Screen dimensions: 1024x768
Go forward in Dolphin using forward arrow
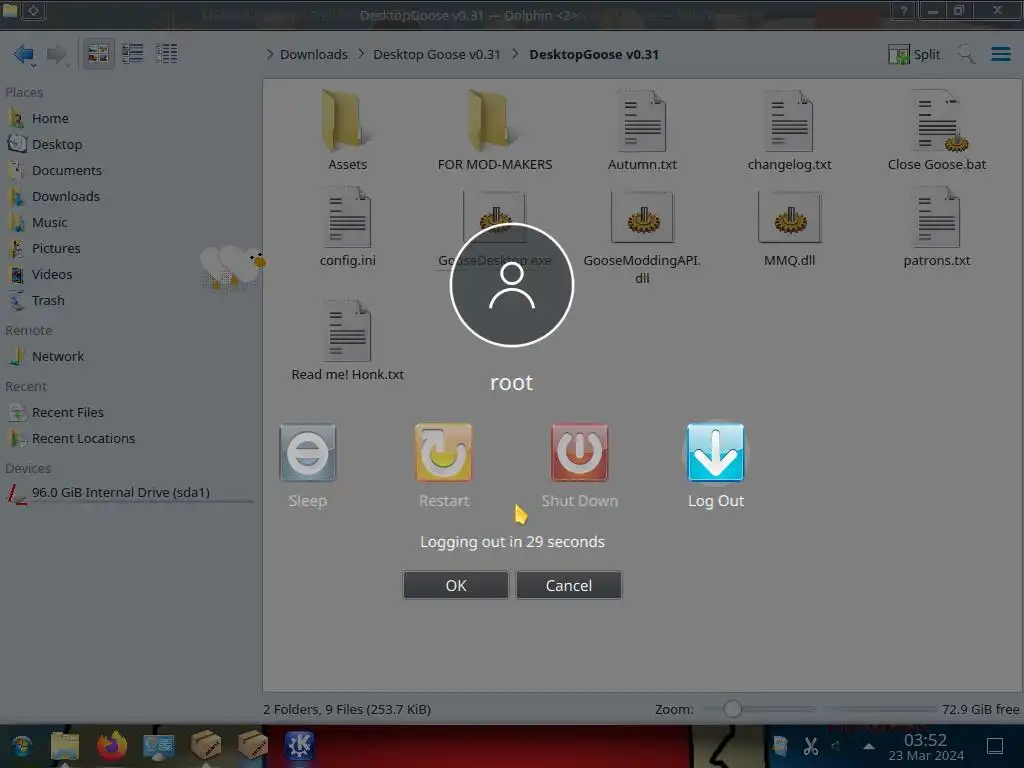tap(57, 54)
